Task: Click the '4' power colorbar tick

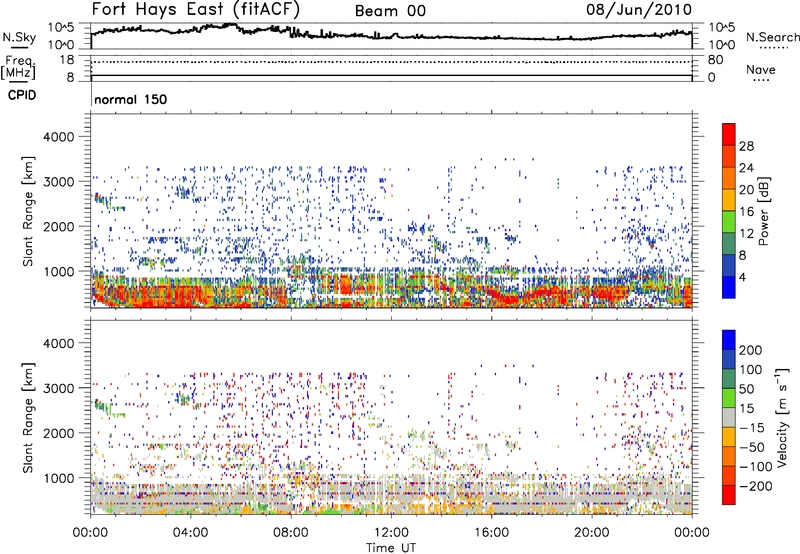Action: (742, 277)
